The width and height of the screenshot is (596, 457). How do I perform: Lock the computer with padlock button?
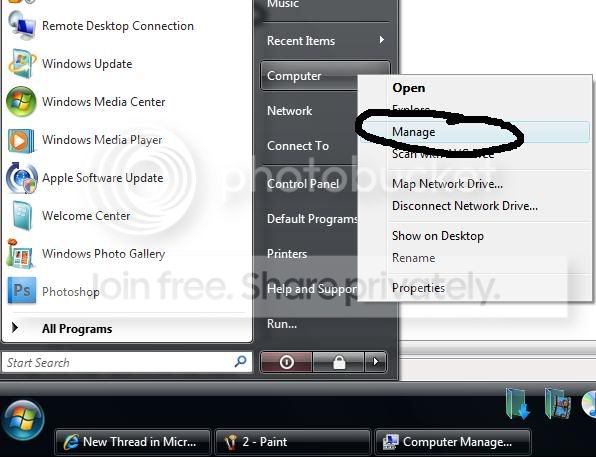339,362
